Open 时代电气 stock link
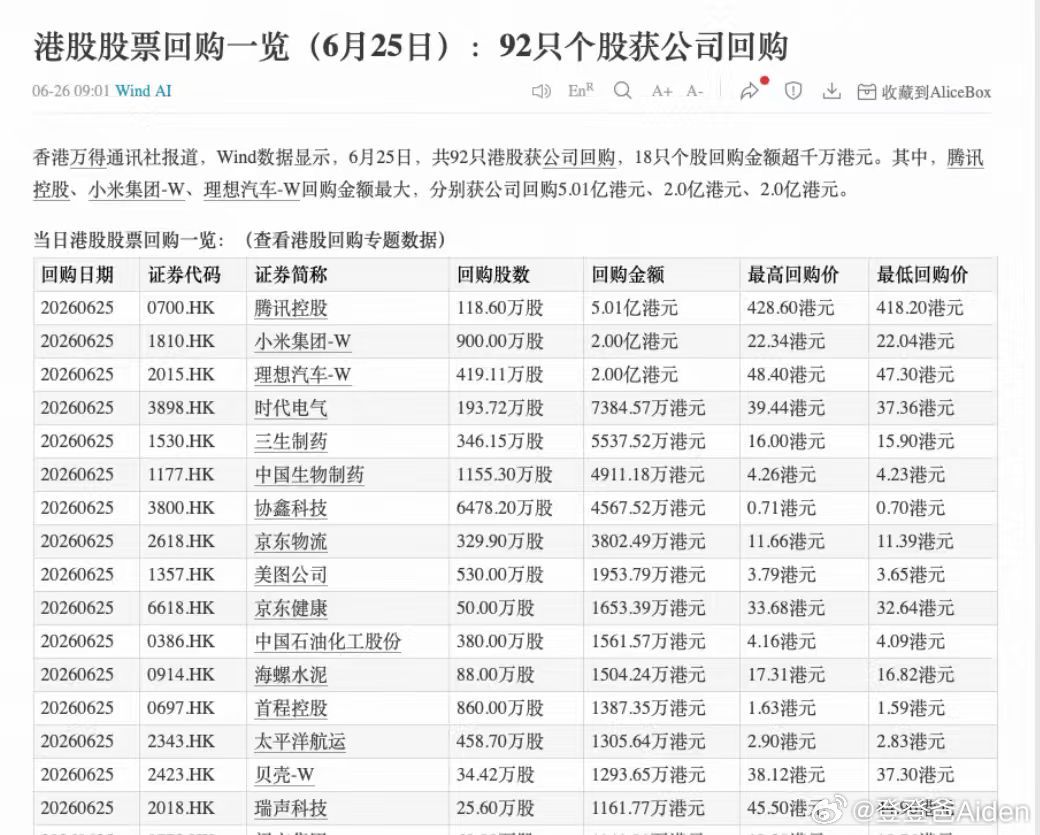The image size is (1040, 835). pyautogui.click(x=291, y=408)
